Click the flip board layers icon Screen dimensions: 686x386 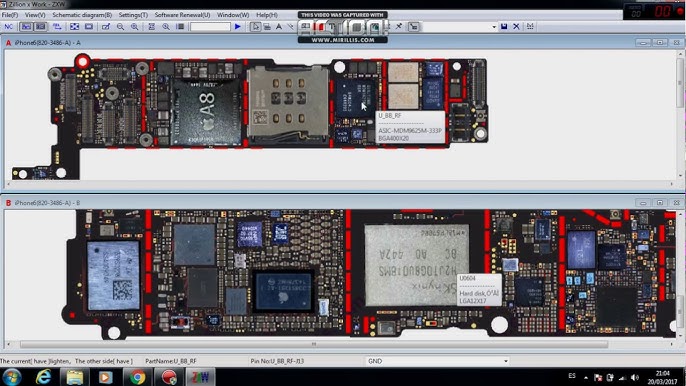pyautogui.click(x=57, y=27)
